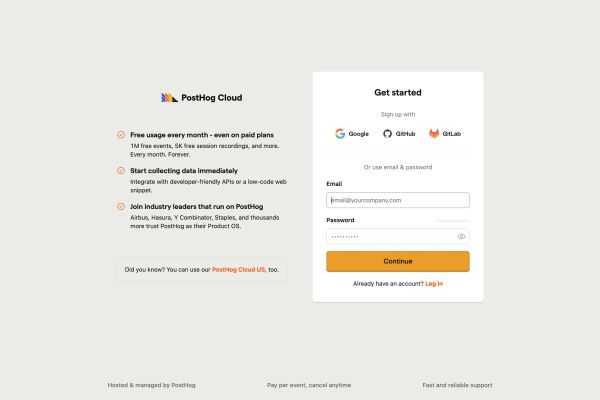Click the GitLab fox icon
This screenshot has width=600, height=400.
point(434,134)
